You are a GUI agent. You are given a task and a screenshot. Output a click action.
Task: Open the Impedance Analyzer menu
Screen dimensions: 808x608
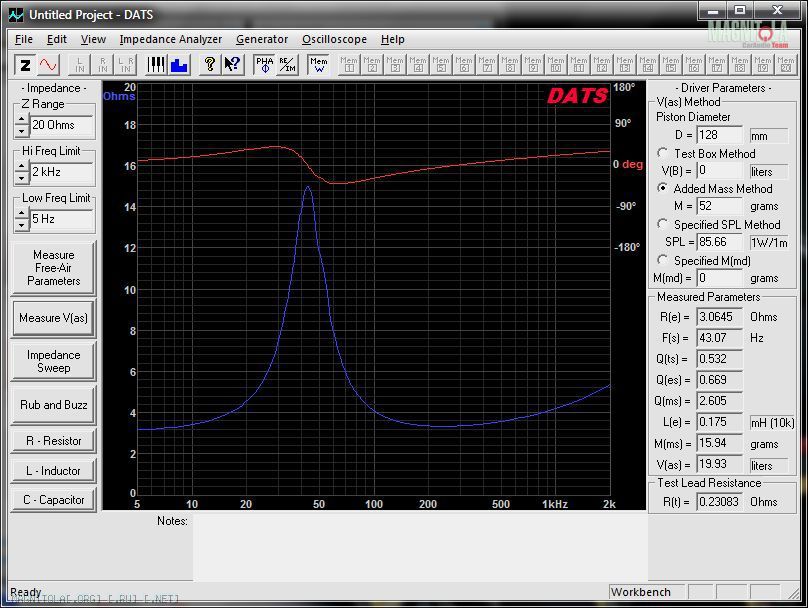[x=171, y=39]
